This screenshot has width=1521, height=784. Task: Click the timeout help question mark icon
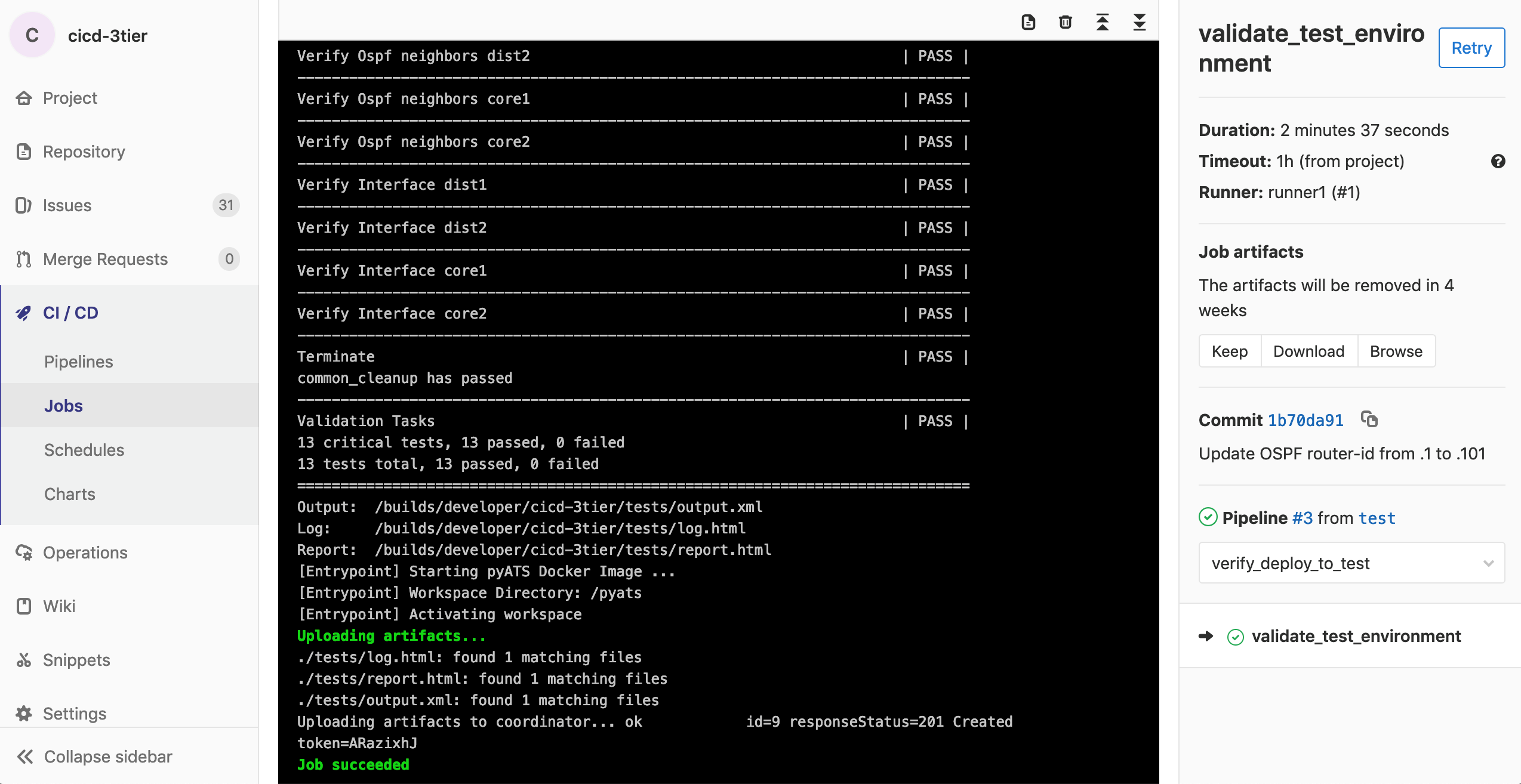pos(1498,161)
